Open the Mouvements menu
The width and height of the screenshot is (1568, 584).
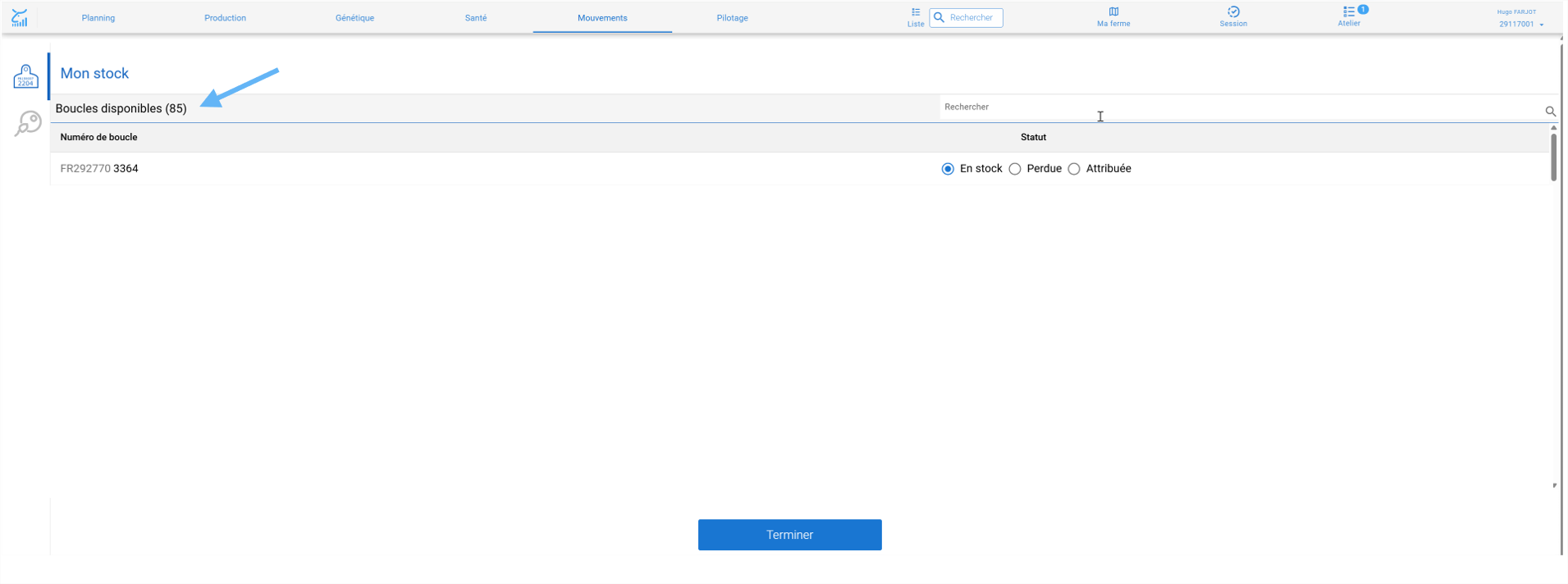[602, 18]
